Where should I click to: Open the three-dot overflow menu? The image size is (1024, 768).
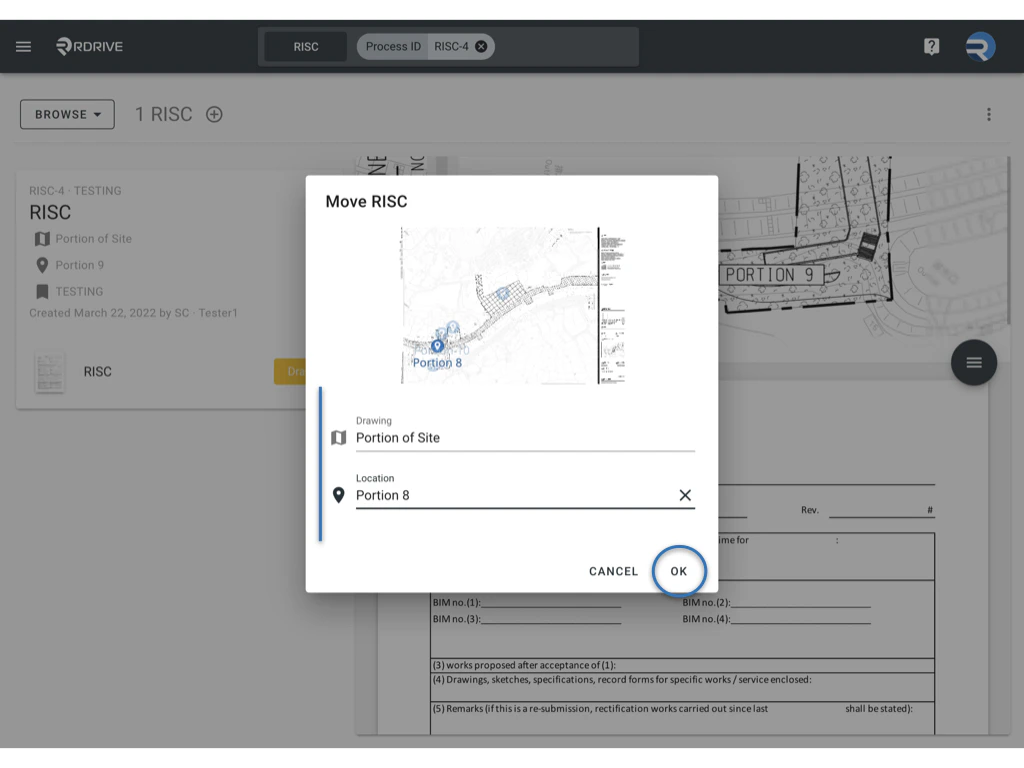(x=988, y=114)
